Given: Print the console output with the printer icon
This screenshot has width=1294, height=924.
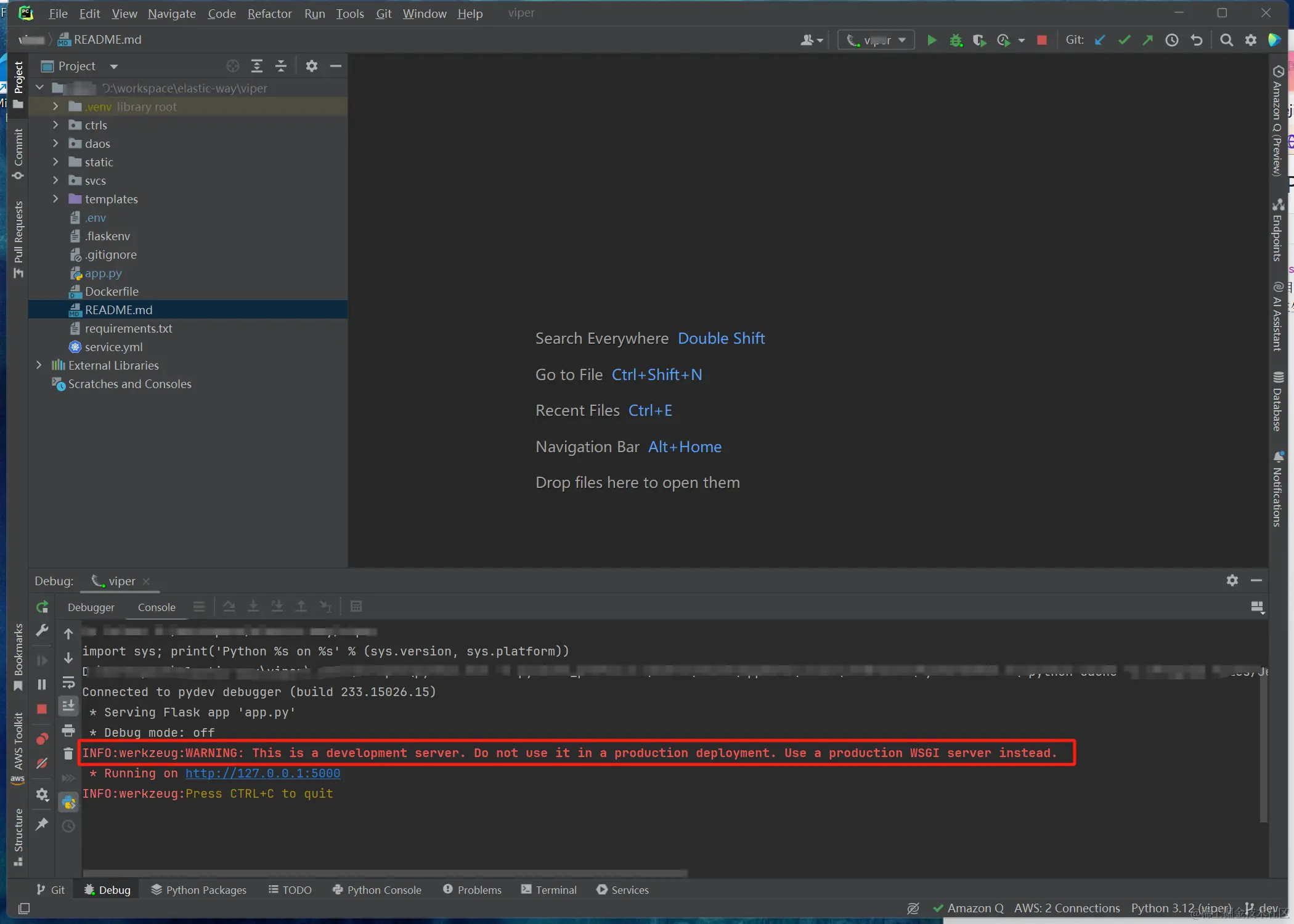Looking at the screenshot, I should [68, 731].
